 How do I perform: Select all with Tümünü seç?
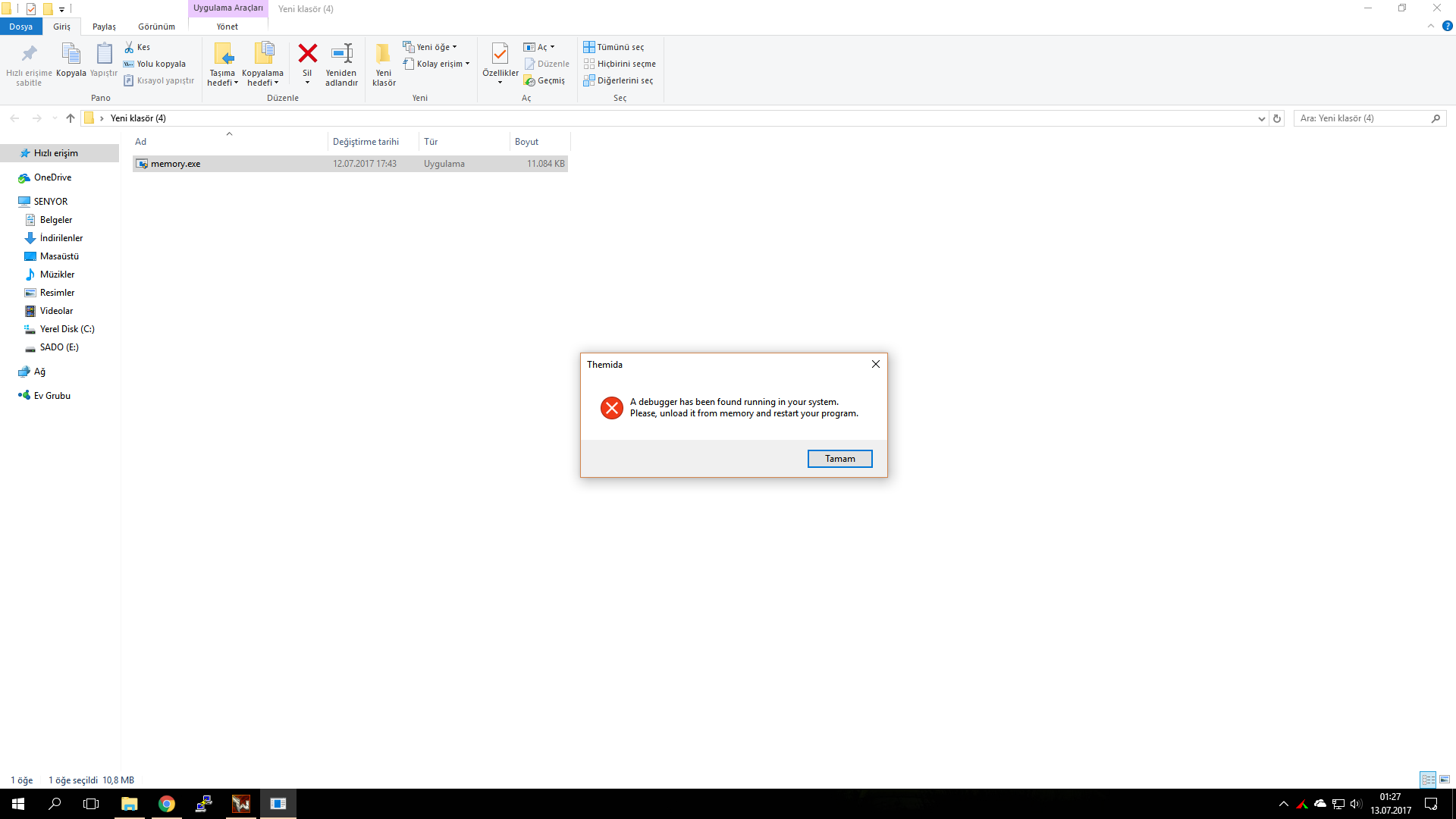[x=613, y=47]
